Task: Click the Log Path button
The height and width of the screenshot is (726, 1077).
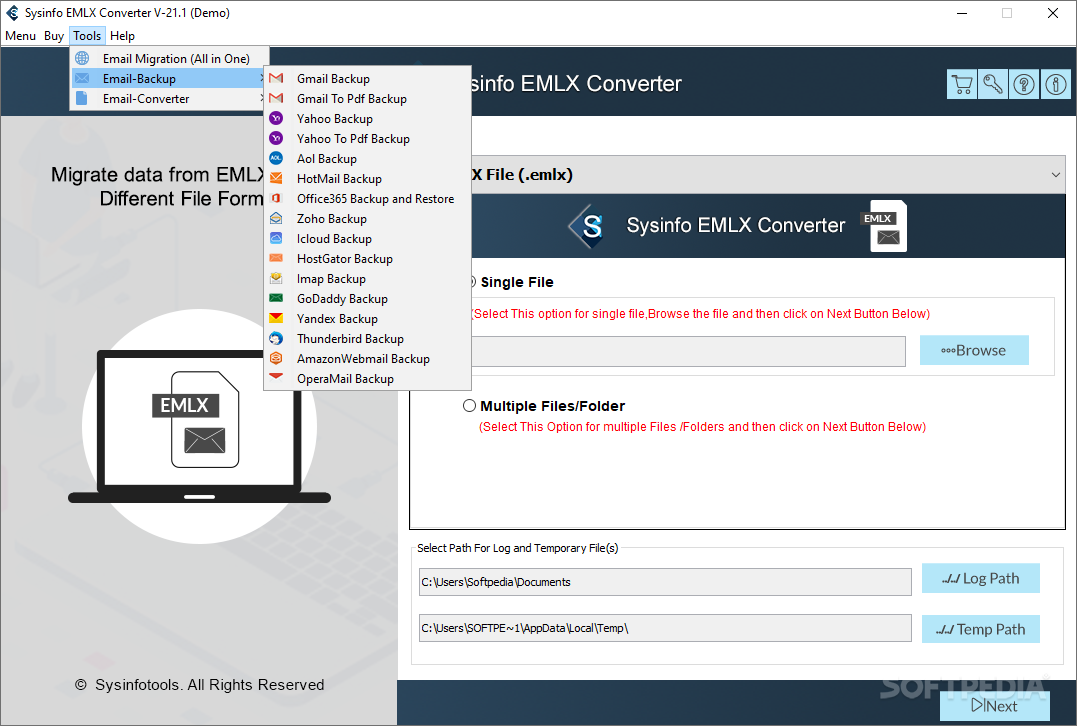Action: tap(980, 578)
